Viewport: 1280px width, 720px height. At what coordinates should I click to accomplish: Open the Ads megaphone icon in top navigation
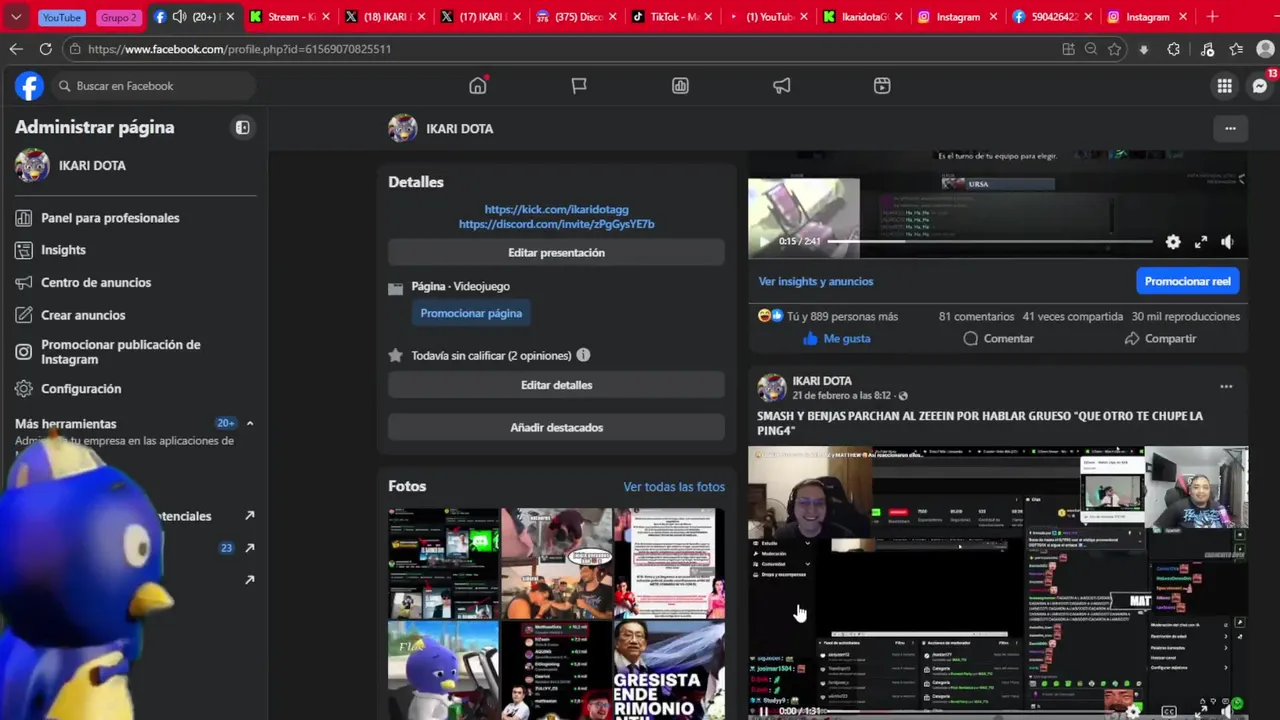pos(781,86)
